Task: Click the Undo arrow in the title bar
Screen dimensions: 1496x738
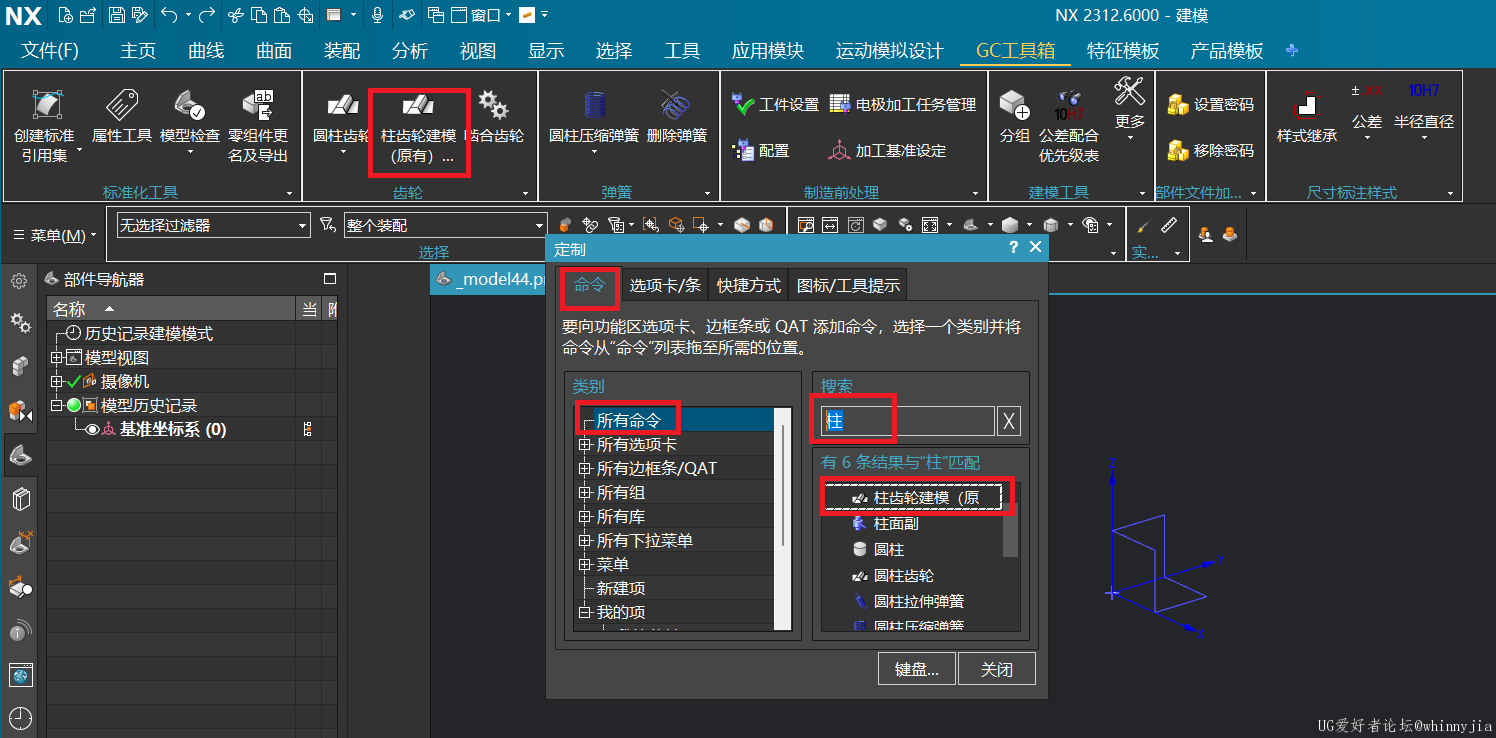Action: (x=168, y=15)
